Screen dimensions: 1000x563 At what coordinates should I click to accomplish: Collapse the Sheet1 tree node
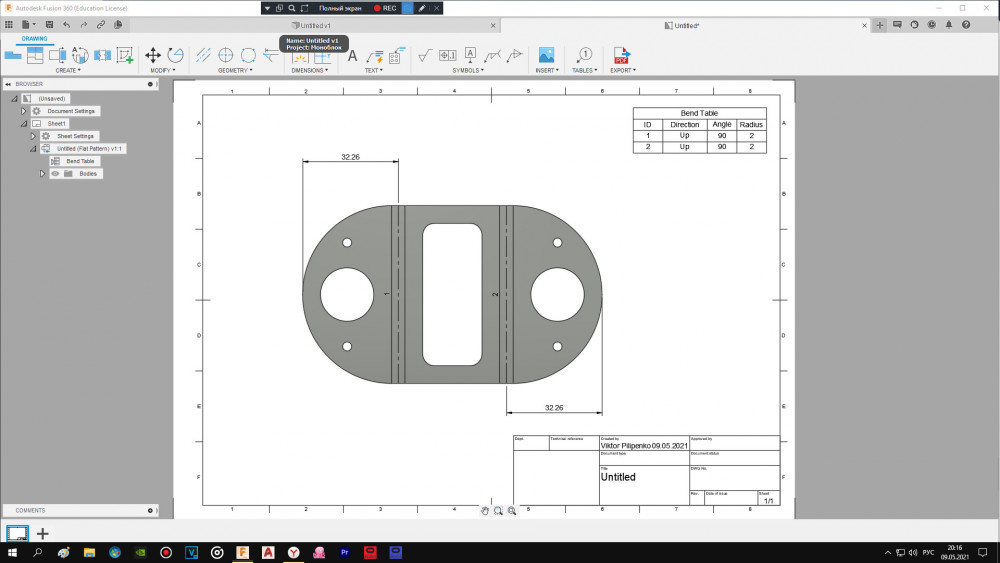pos(24,124)
